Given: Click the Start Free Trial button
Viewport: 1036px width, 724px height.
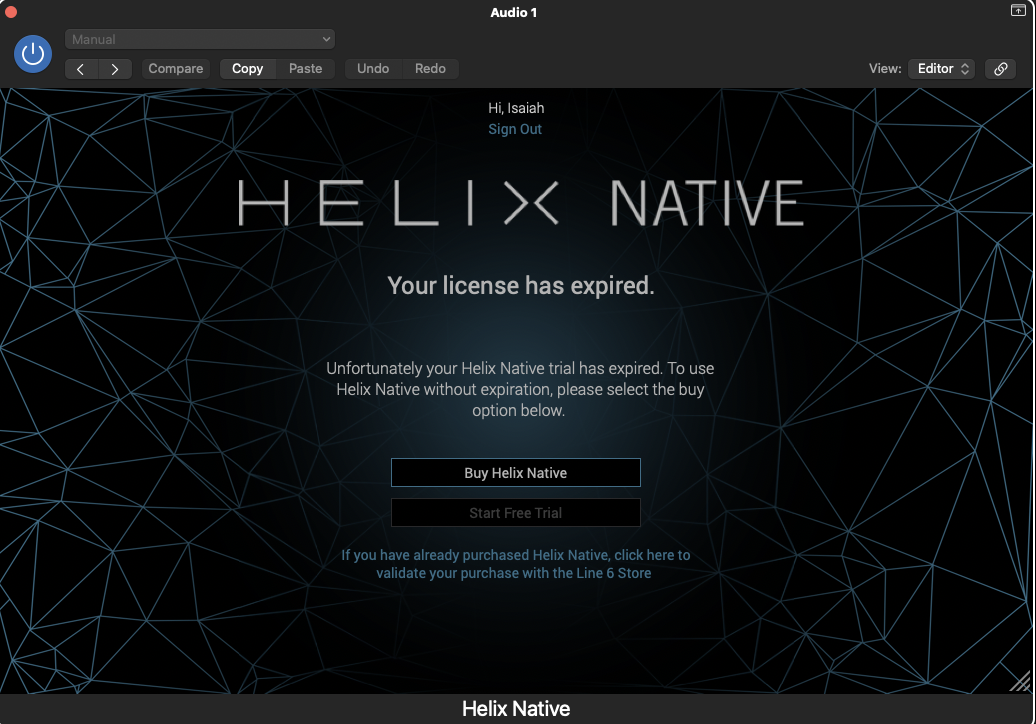Looking at the screenshot, I should click(515, 513).
